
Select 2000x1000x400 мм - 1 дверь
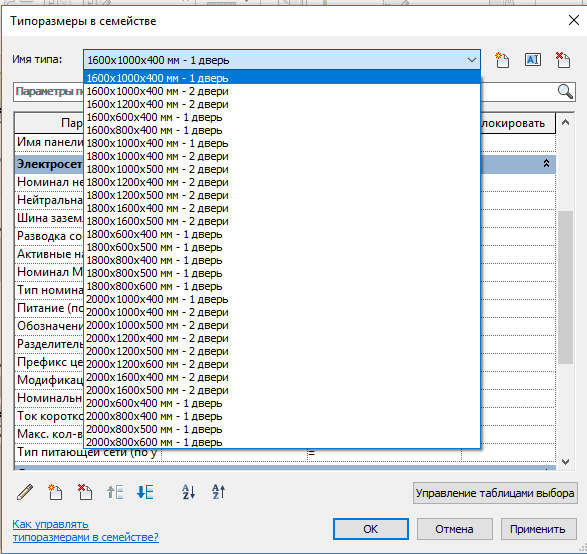(282, 299)
